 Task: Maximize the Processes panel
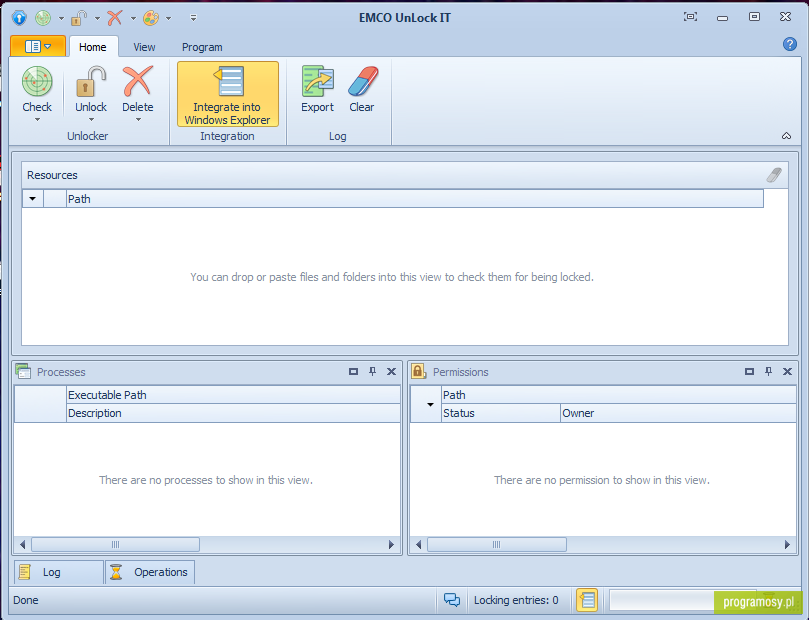[x=353, y=371]
